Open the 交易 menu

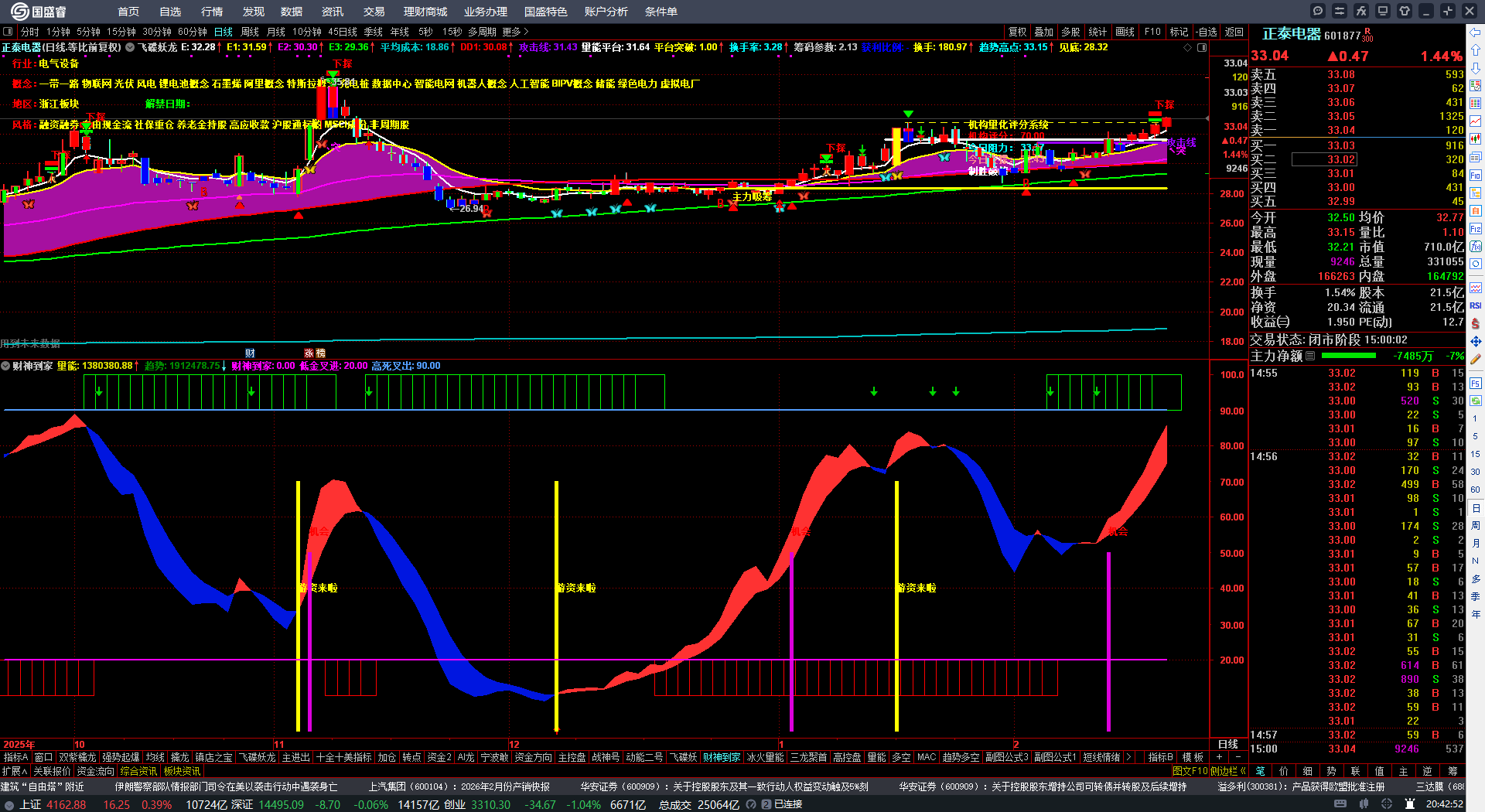374,12
